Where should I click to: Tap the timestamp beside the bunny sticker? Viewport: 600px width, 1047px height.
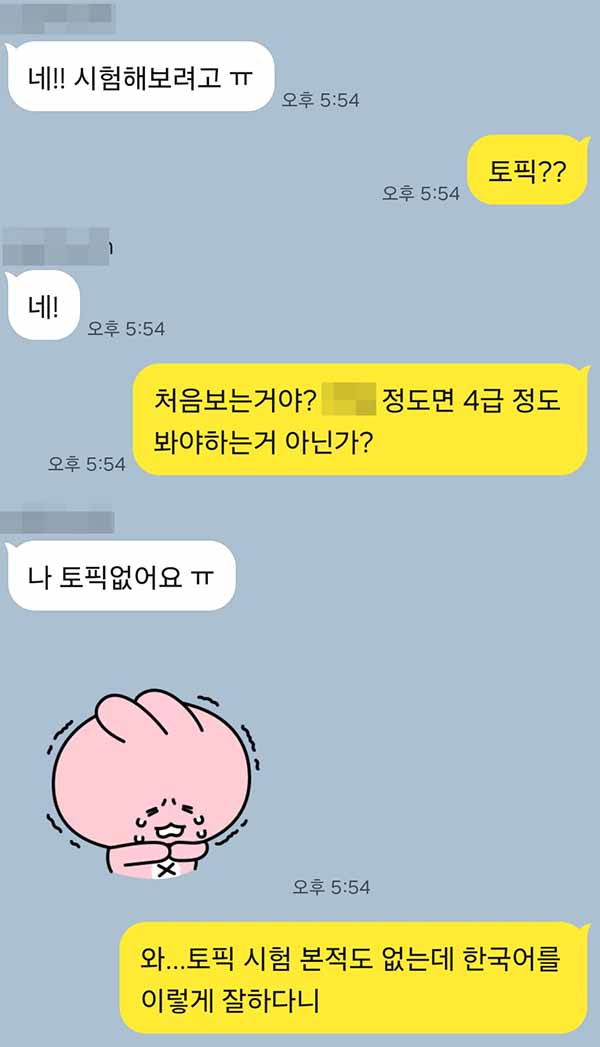point(331,887)
